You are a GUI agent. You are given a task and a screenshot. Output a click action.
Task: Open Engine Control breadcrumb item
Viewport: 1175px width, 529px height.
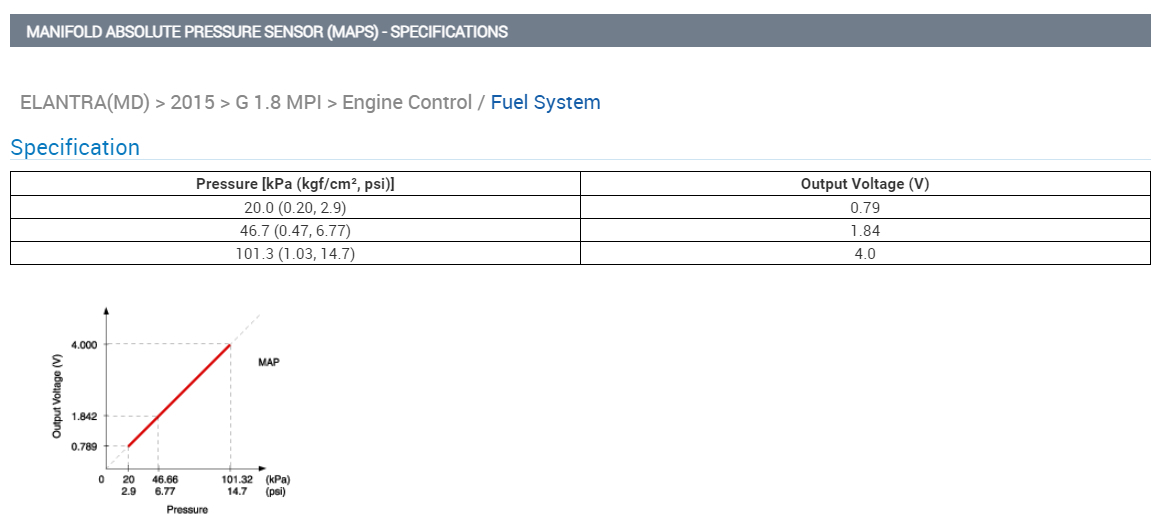point(407,102)
